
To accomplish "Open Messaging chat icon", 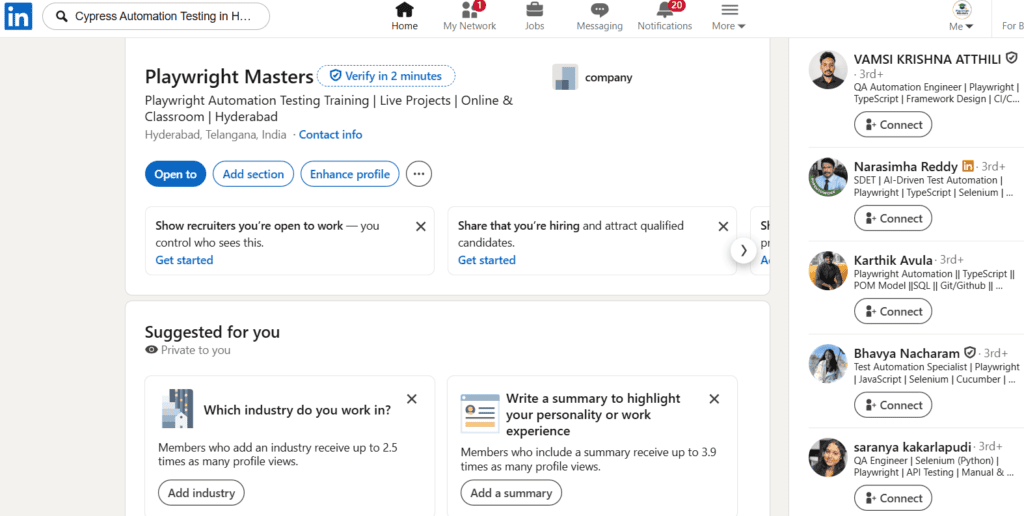I will pyautogui.click(x=600, y=10).
